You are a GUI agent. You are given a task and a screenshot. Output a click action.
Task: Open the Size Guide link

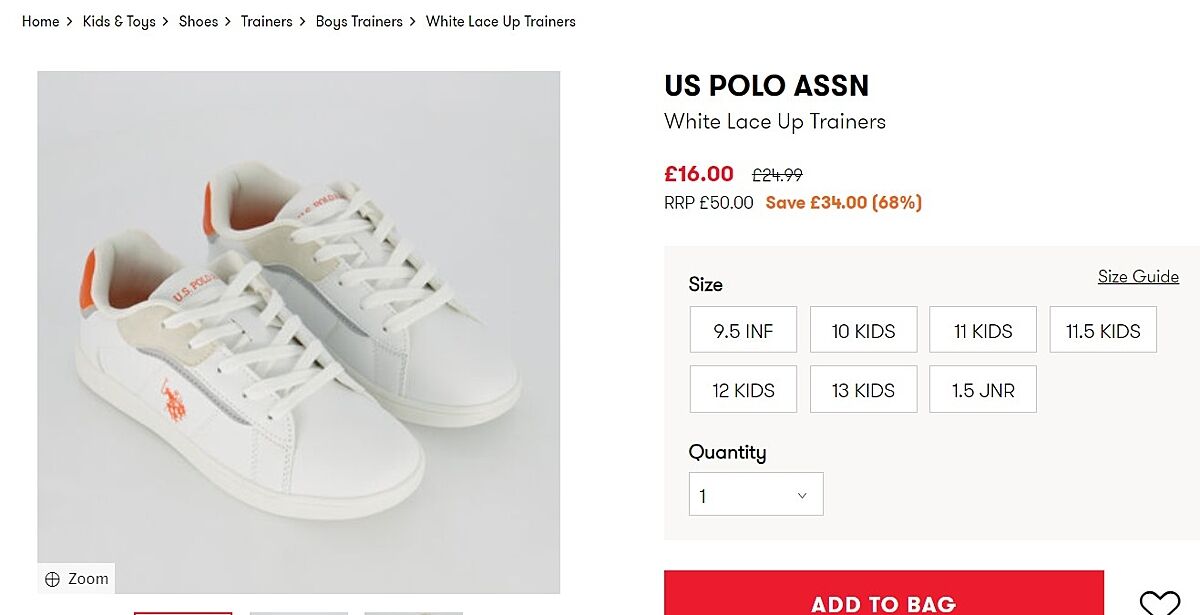coord(1138,277)
